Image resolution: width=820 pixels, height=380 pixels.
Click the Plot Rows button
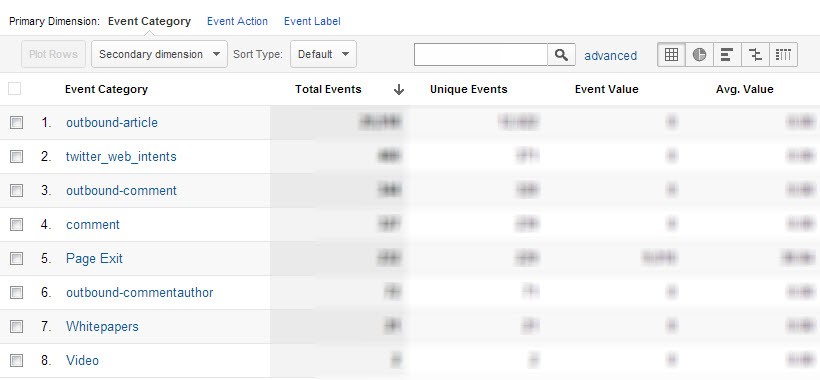[53, 54]
